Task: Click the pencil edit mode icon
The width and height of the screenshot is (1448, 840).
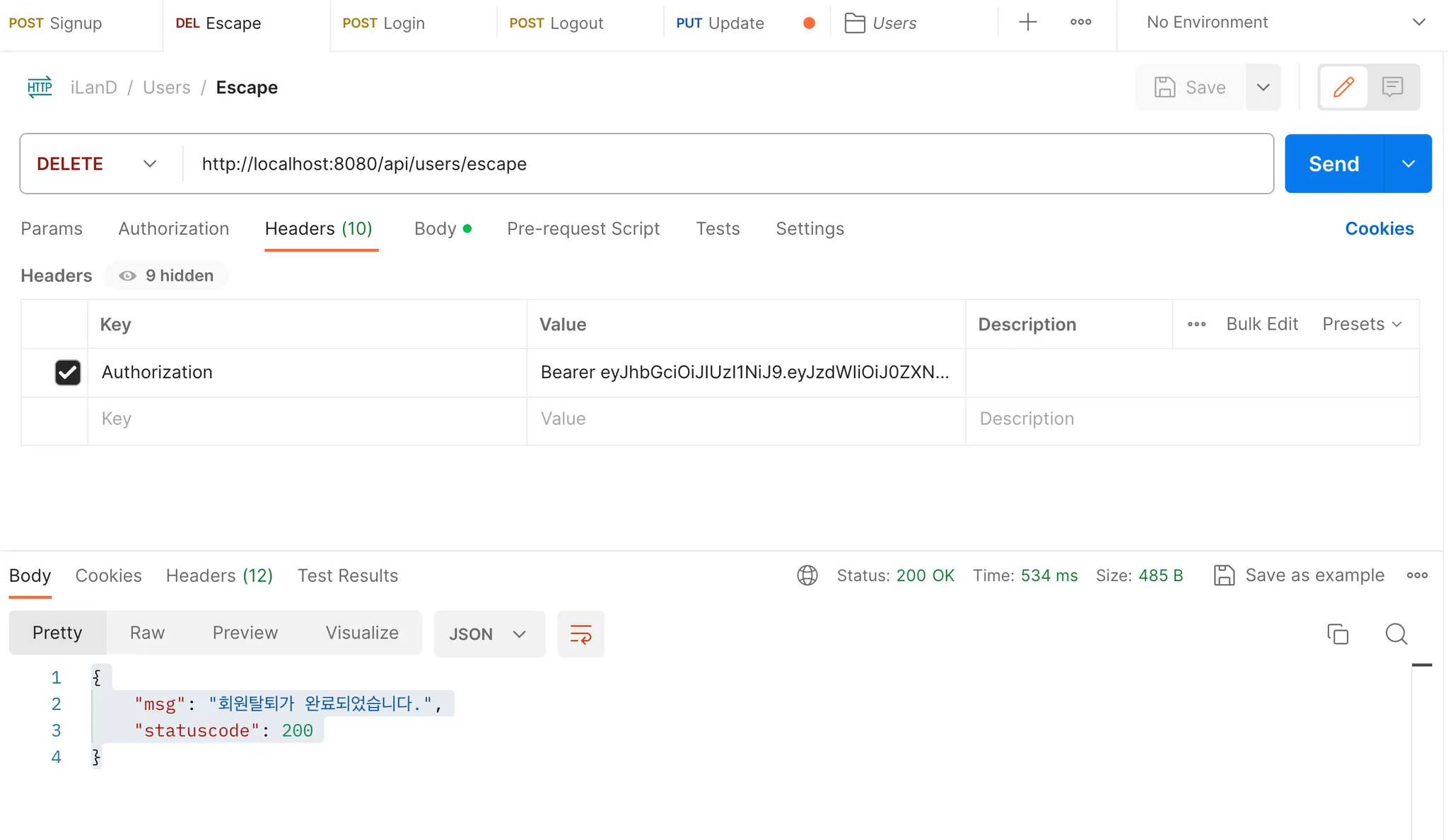Action: point(1343,87)
